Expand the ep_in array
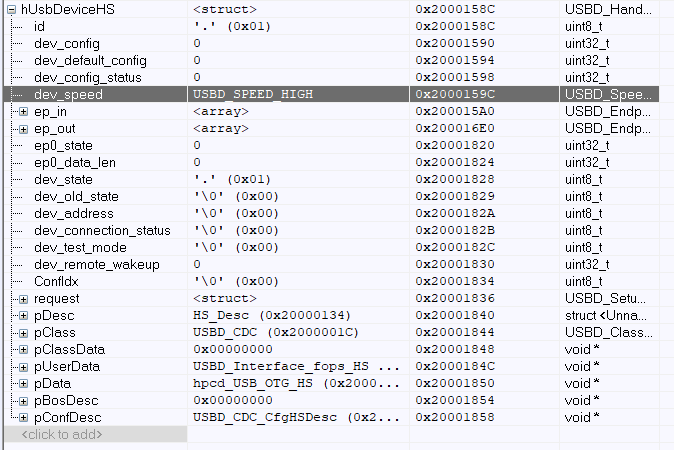This screenshot has width=674, height=450. pos(23,112)
